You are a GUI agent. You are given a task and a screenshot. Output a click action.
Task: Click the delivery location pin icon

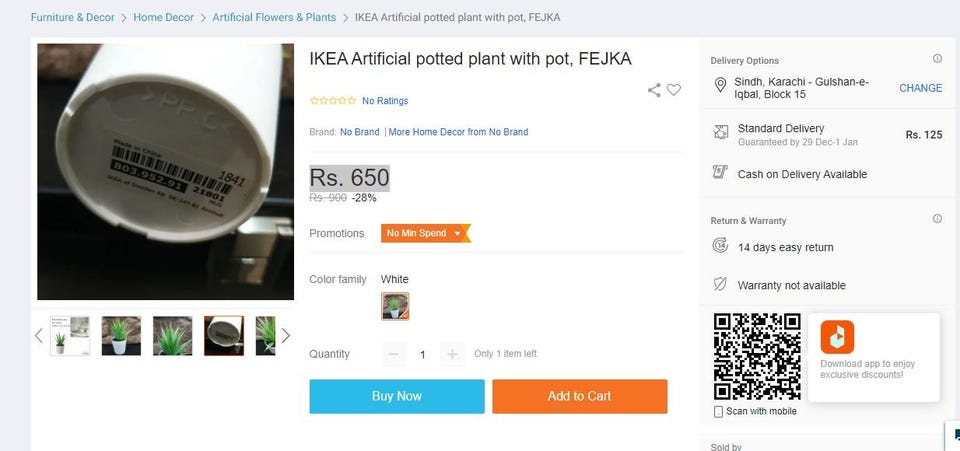tap(720, 87)
